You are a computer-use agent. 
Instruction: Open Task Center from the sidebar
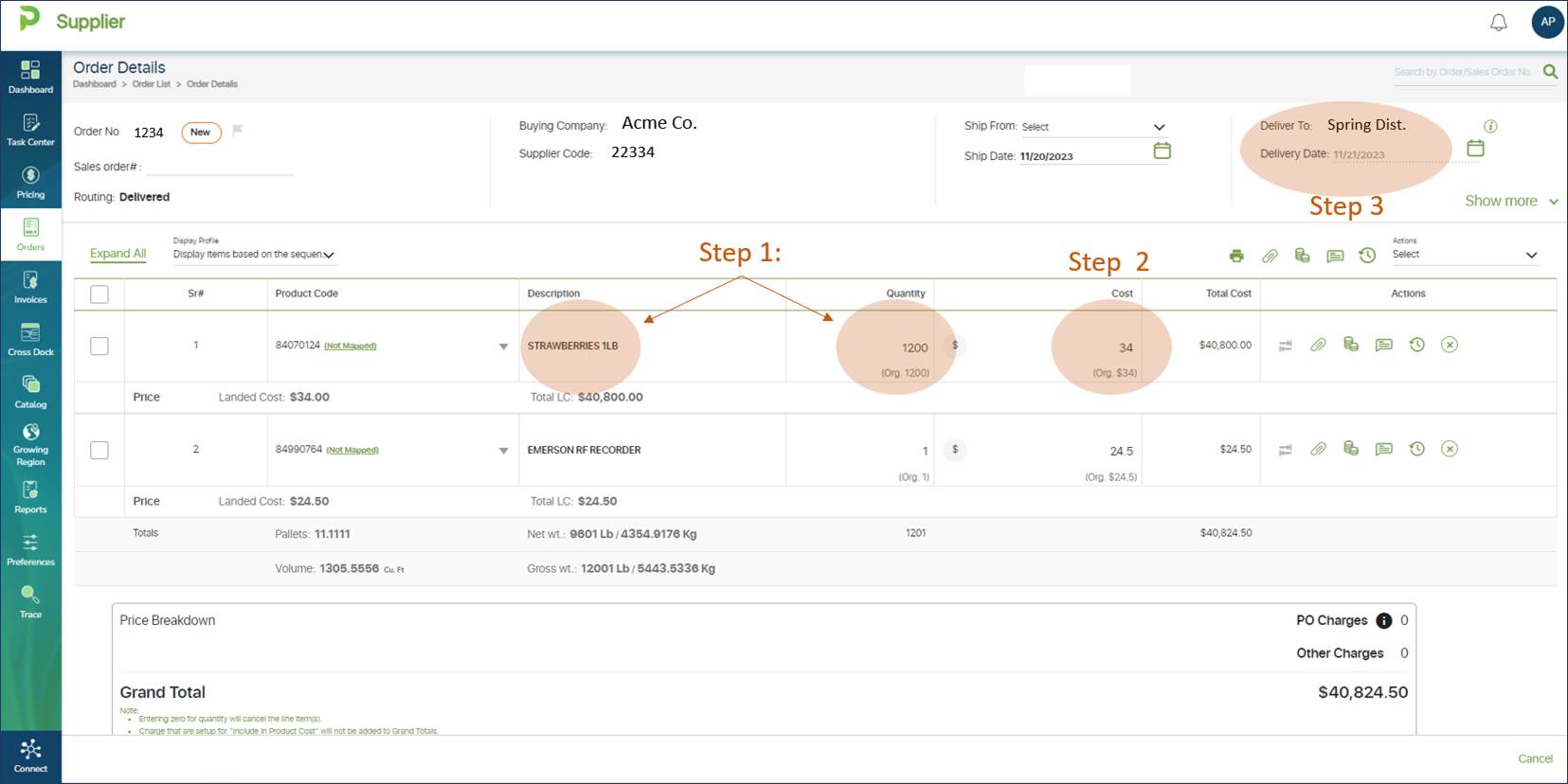30,130
